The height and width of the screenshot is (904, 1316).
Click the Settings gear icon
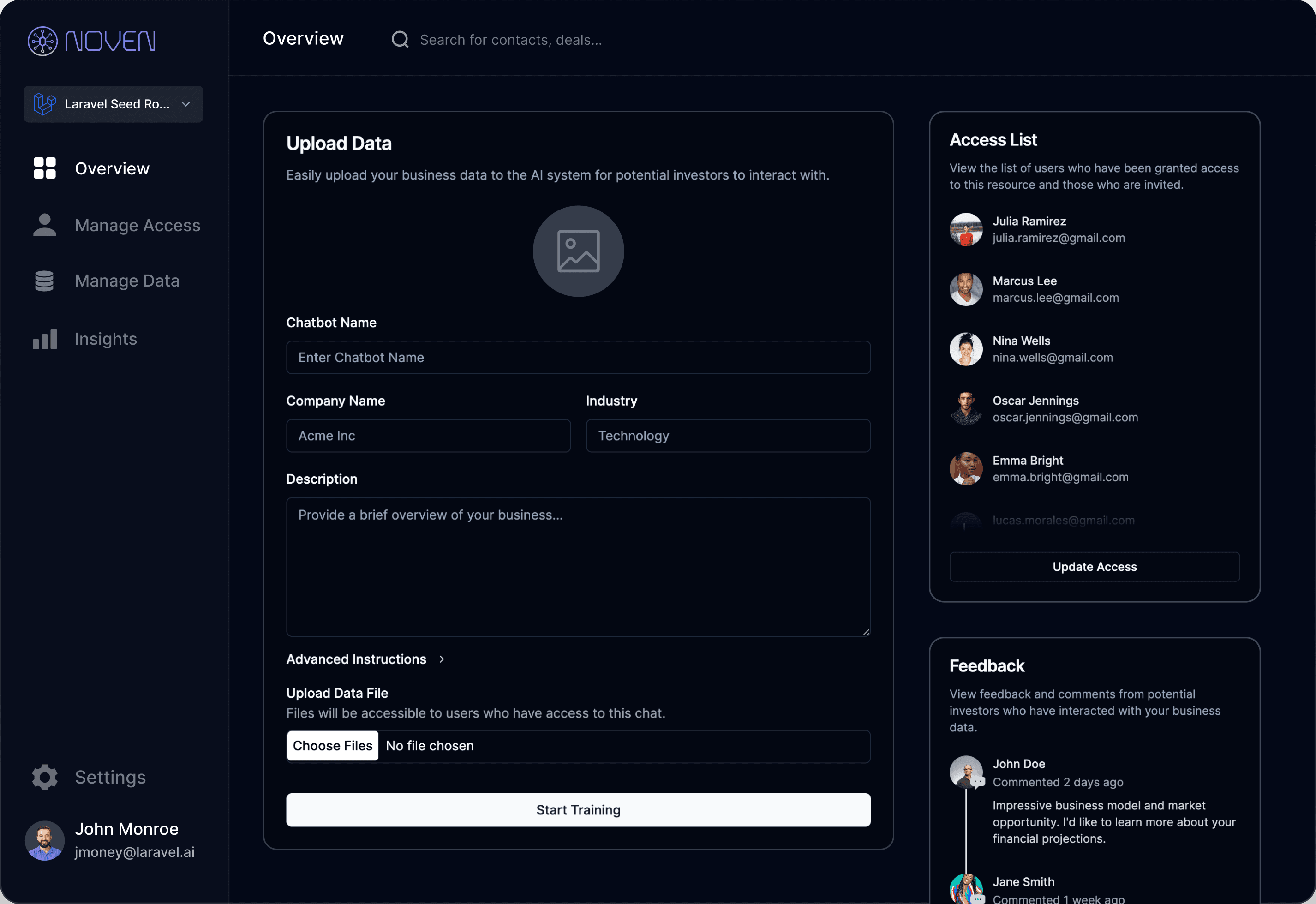click(x=45, y=777)
